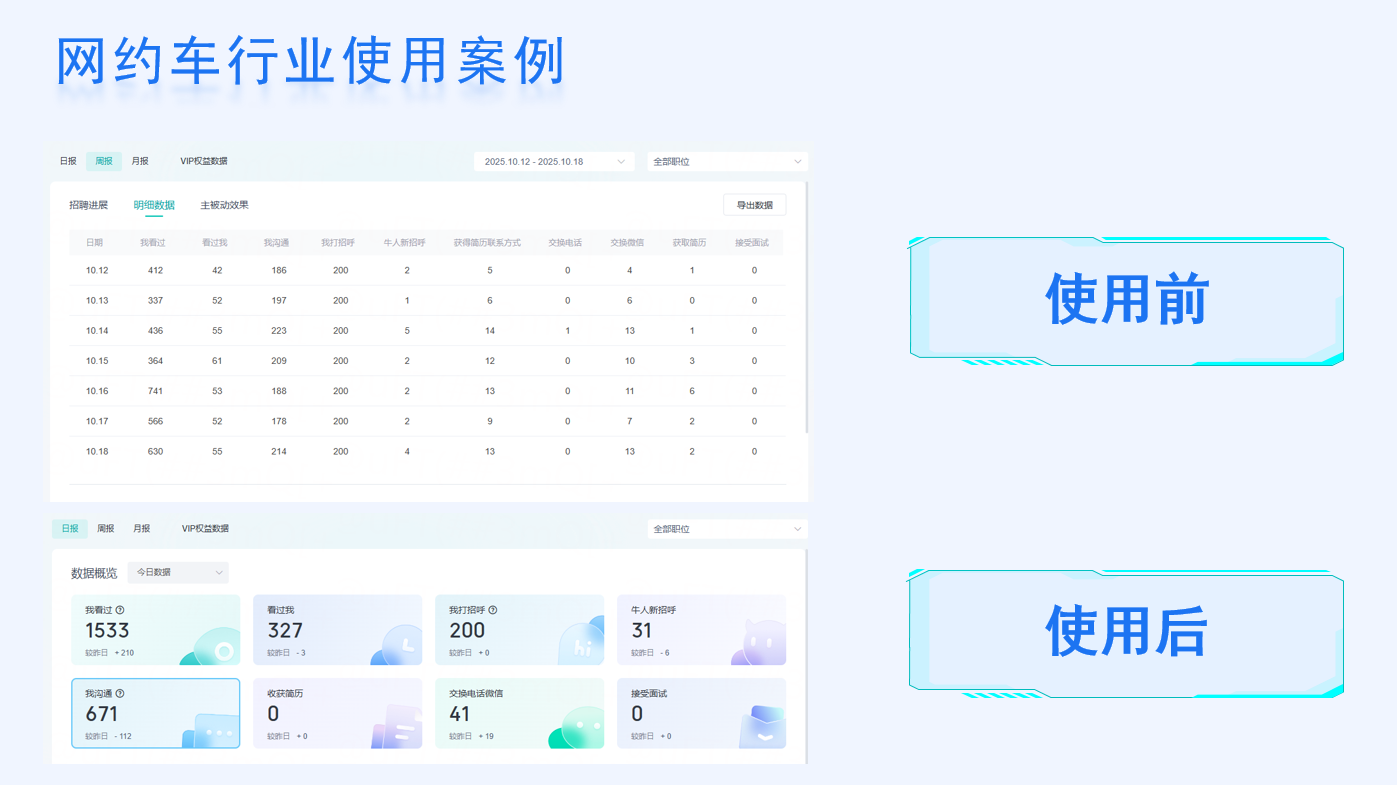1397x785 pixels.
Task: Switch to 日报 in the upper panel
Action: pyautogui.click(x=68, y=161)
